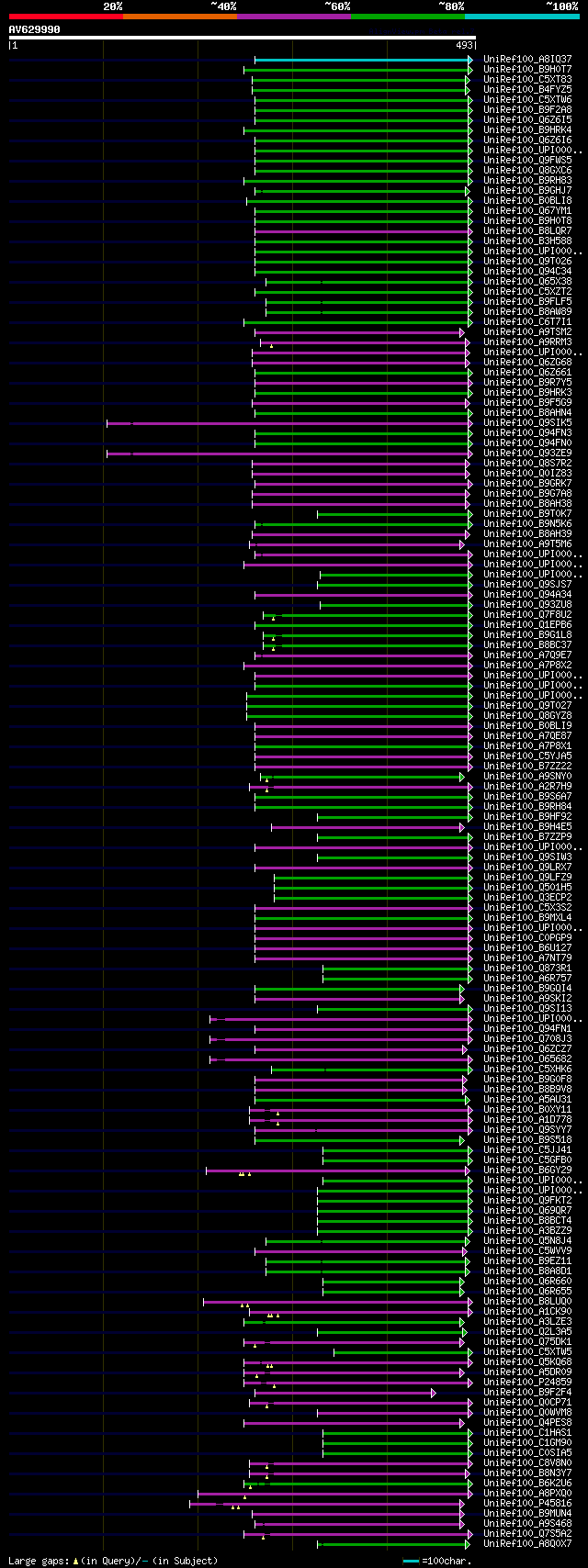The height and width of the screenshot is (1568, 588).
Task: Open the UniRef100_C6T7I1 entry
Action: tap(527, 322)
